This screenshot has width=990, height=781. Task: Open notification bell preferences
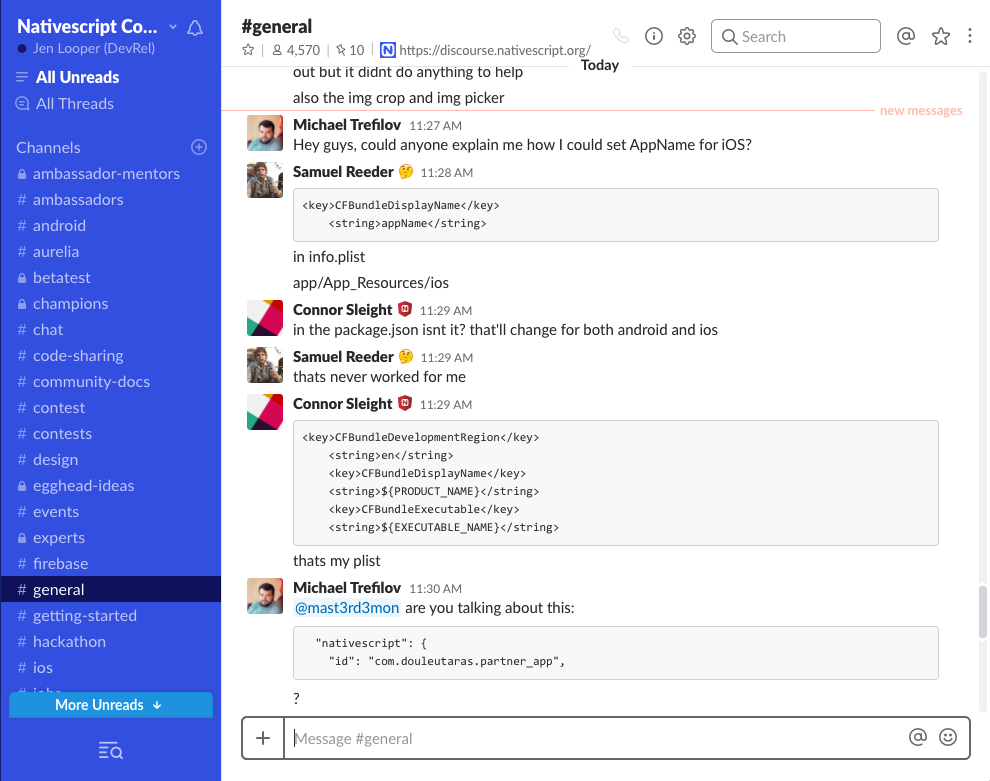[195, 28]
